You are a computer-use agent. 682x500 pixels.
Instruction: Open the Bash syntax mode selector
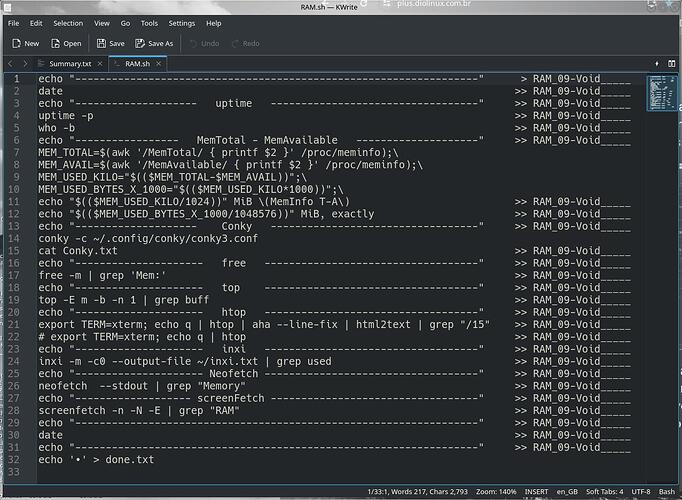pos(666,492)
